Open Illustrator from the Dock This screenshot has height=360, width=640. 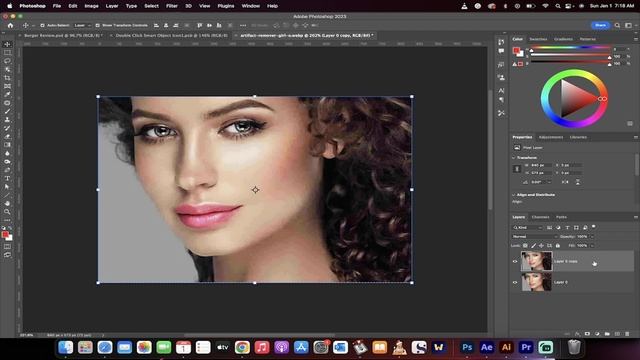coord(506,347)
